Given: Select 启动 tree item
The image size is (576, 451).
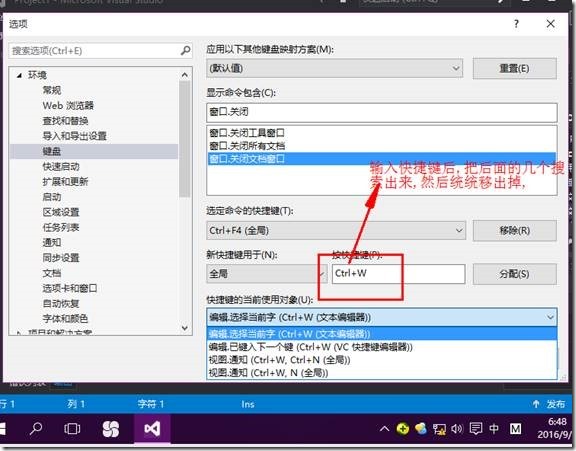Looking at the screenshot, I should coord(52,197).
